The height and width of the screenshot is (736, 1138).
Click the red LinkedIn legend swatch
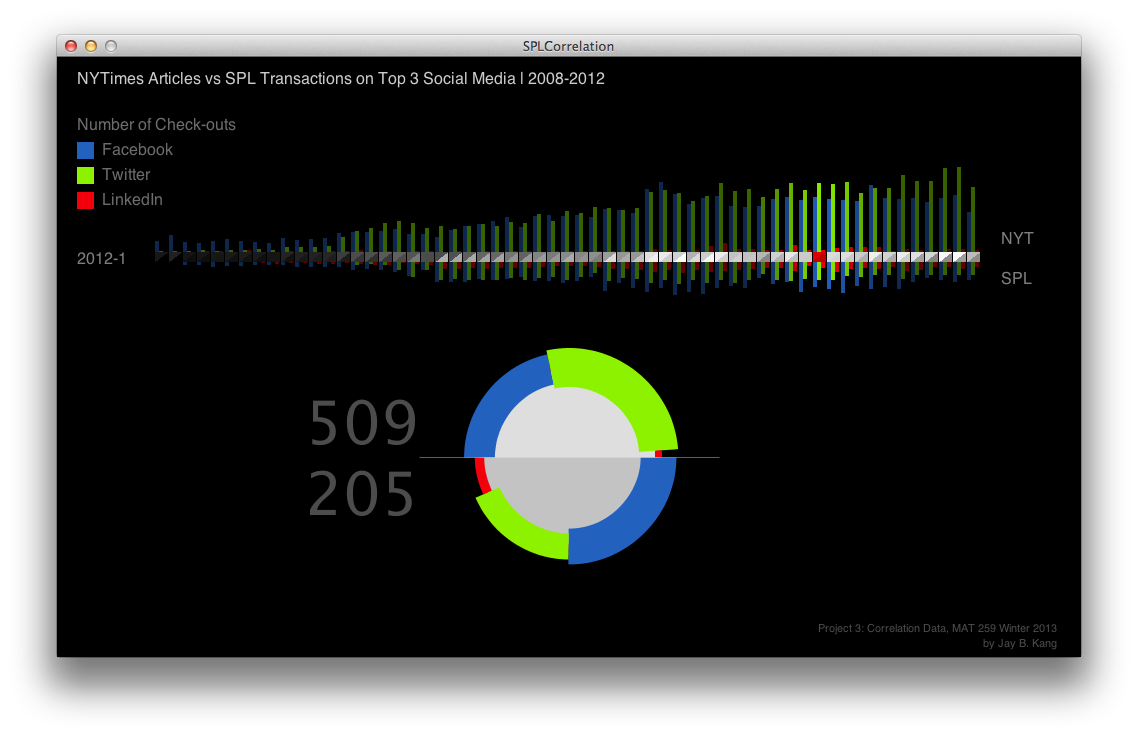click(86, 200)
